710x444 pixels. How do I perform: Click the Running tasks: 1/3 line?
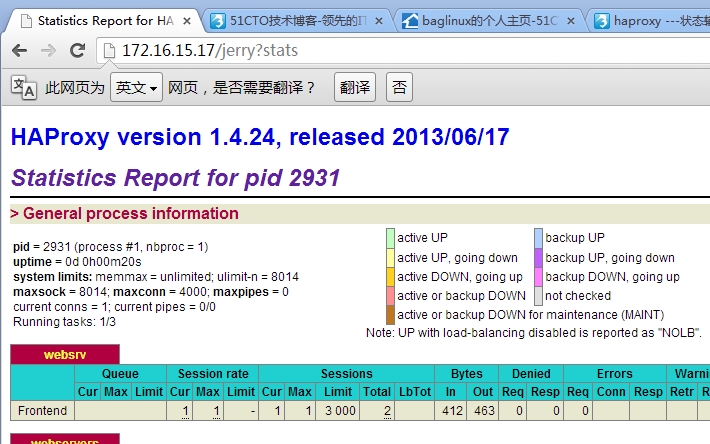coord(64,322)
